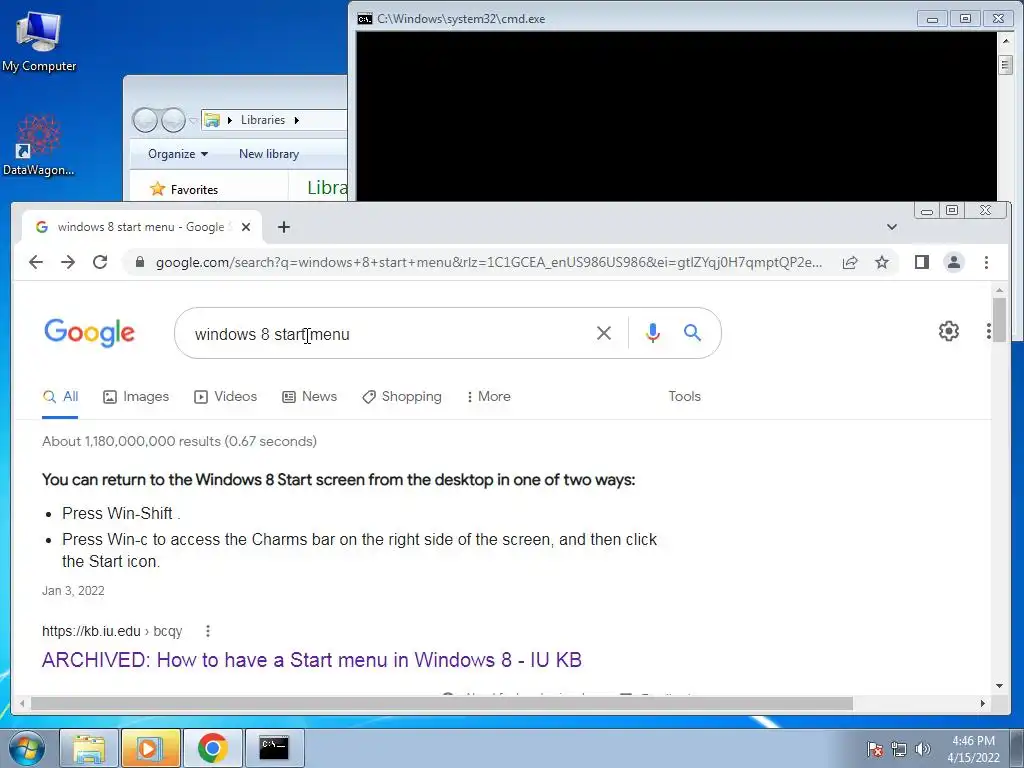Viewport: 1024px width, 768px height.
Task: Clear the Google search box
Action: pos(603,333)
